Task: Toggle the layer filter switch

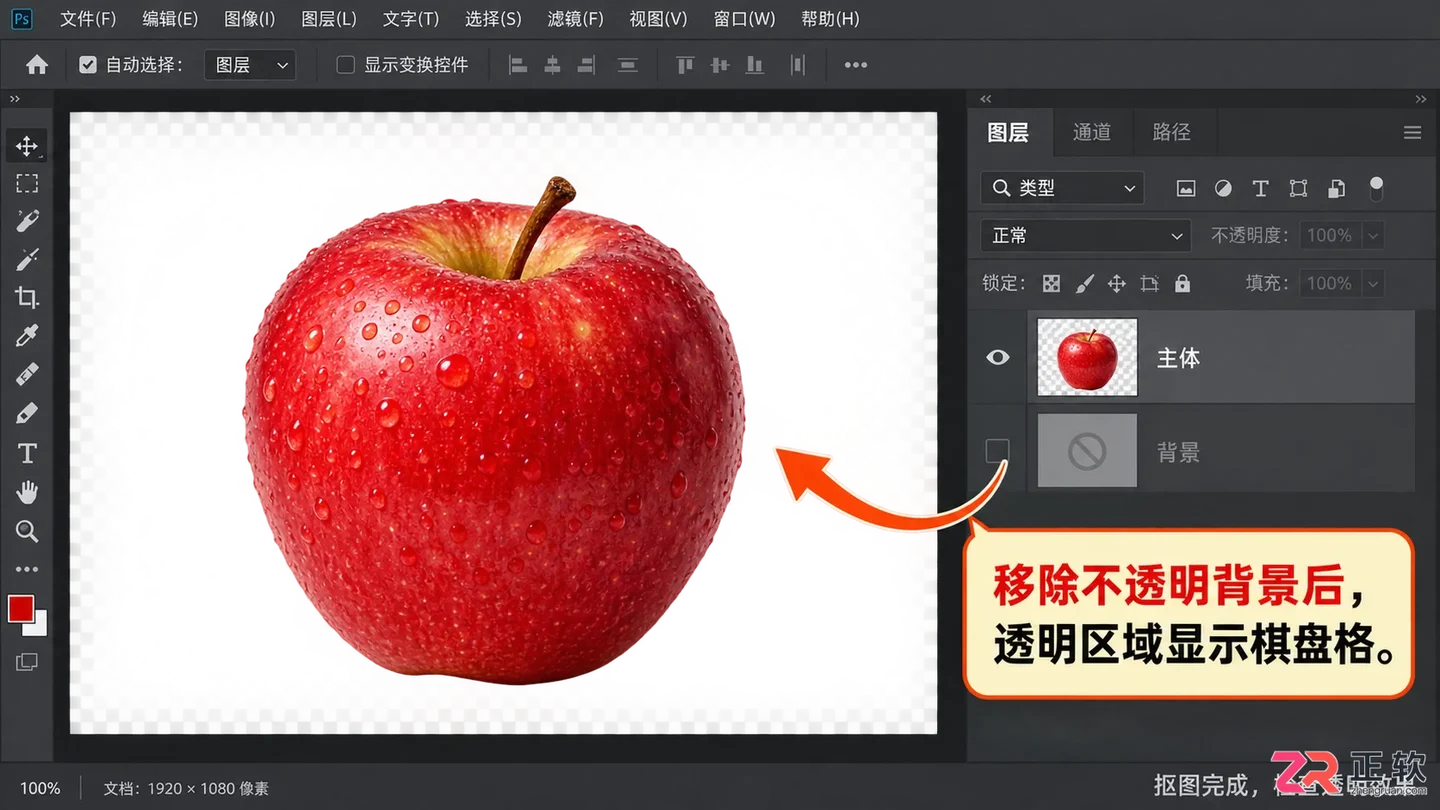Action: coord(1376,188)
